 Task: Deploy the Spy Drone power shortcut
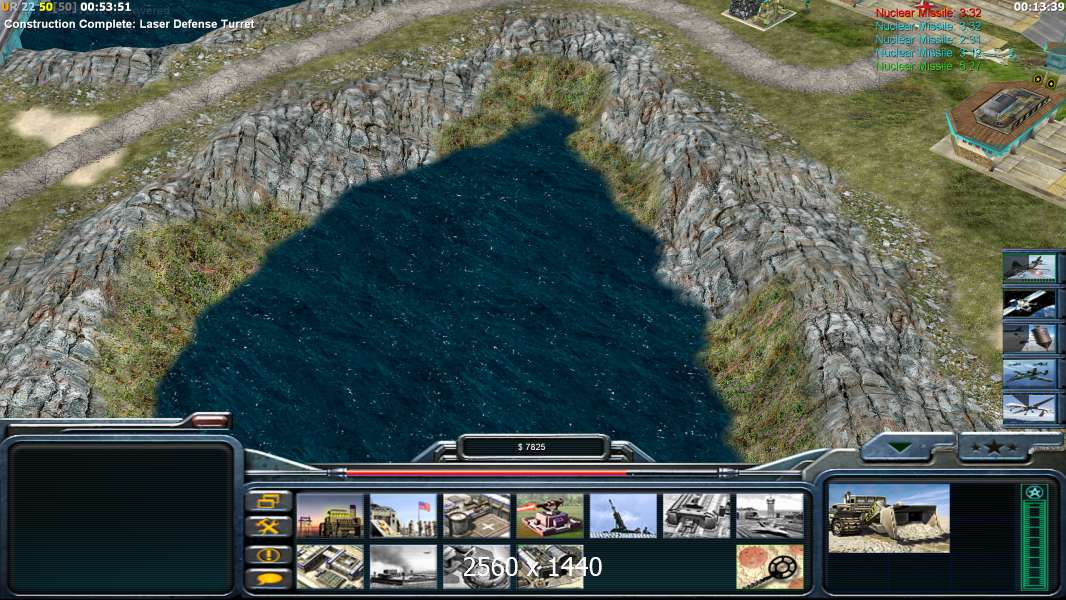1029,408
